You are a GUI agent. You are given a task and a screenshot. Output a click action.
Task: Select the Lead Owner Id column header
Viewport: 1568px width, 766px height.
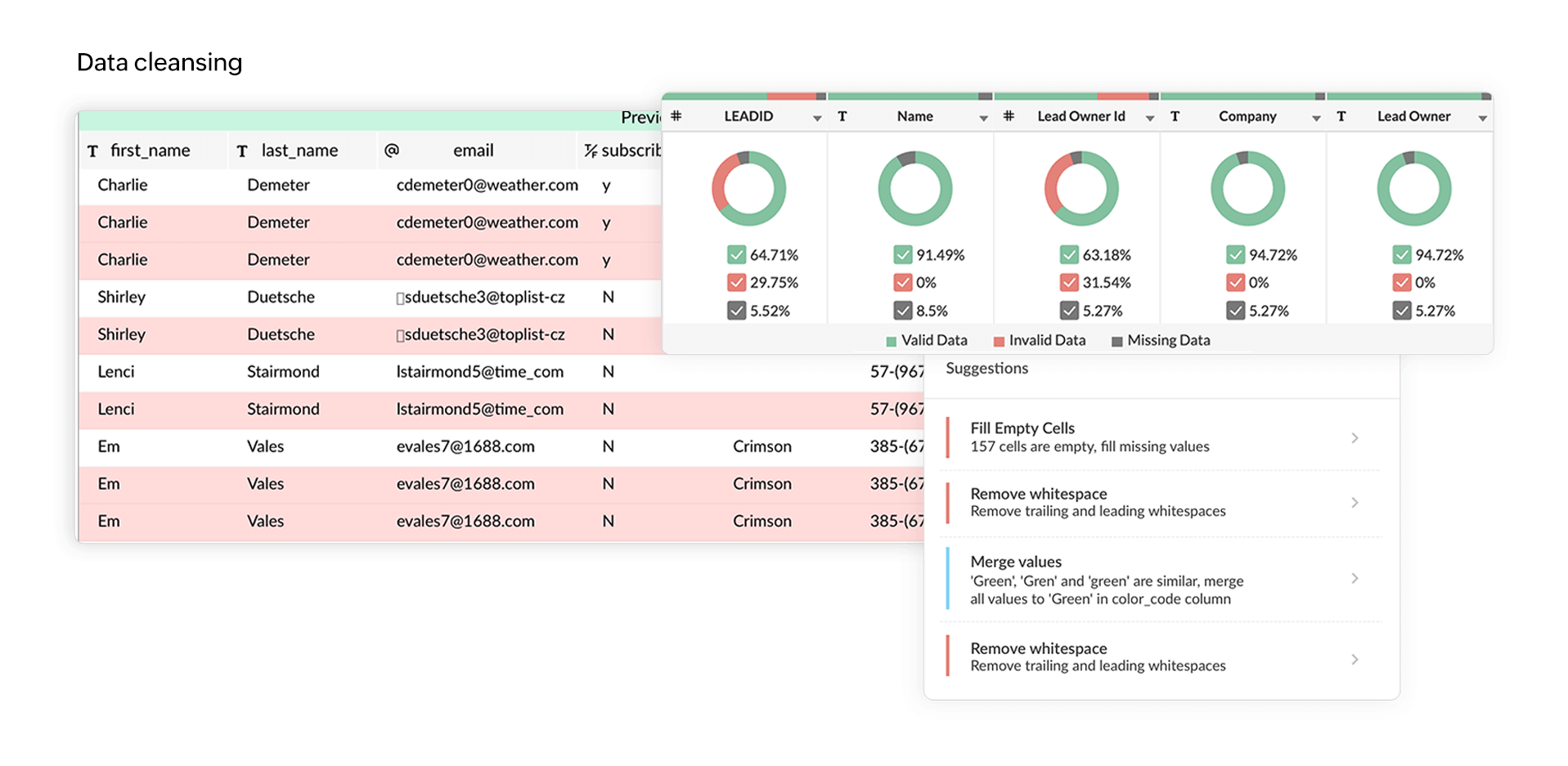coord(1077,116)
